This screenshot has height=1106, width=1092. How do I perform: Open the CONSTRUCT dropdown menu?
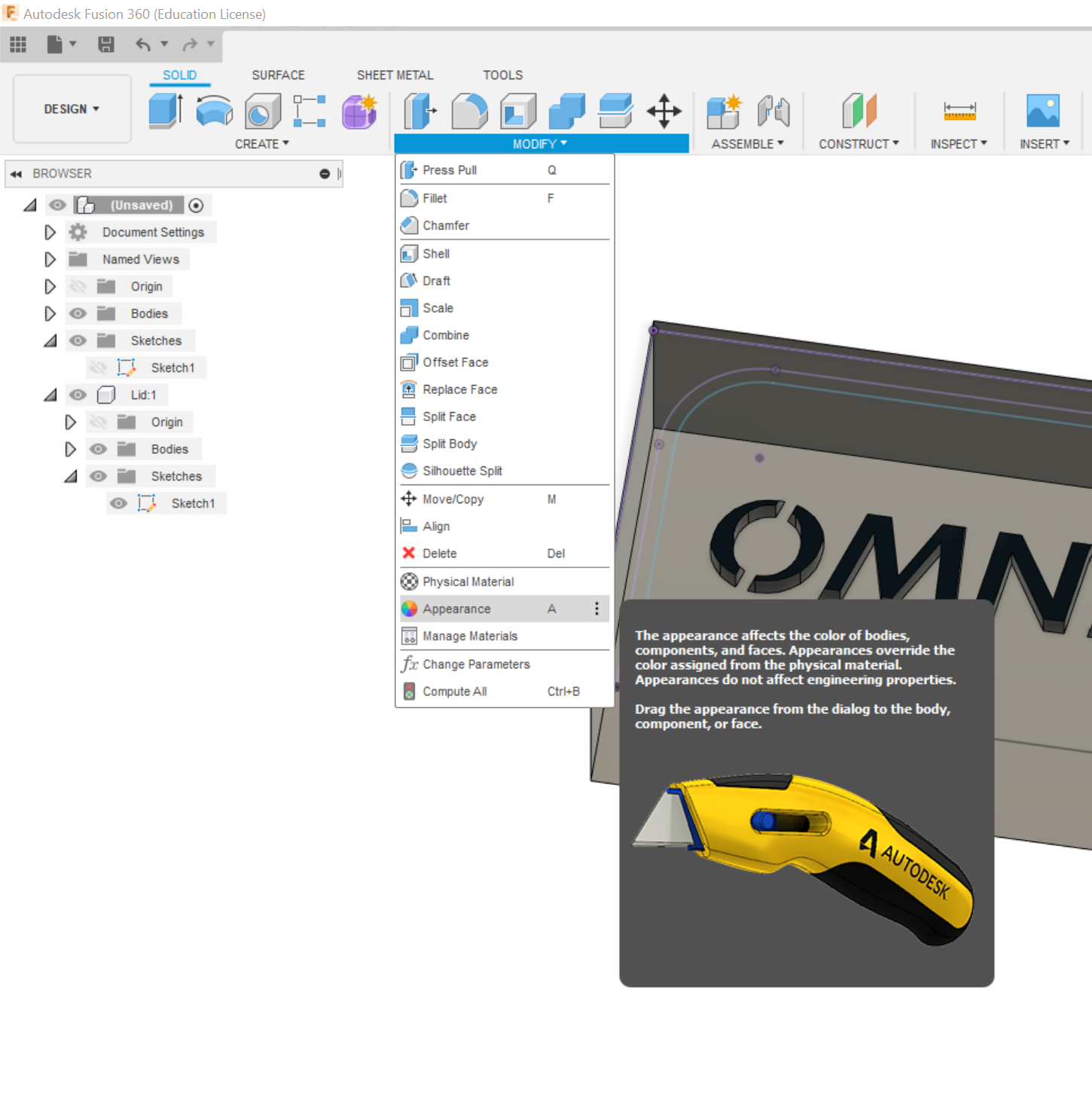point(859,144)
